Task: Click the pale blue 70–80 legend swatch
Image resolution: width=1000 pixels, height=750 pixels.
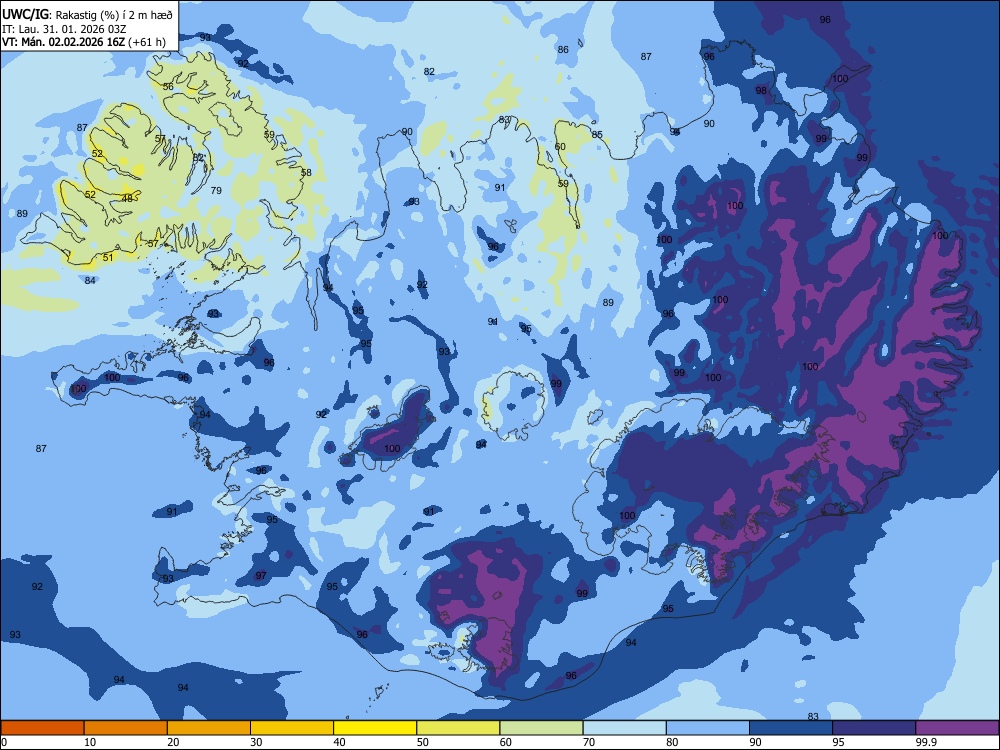Action: pos(624,728)
